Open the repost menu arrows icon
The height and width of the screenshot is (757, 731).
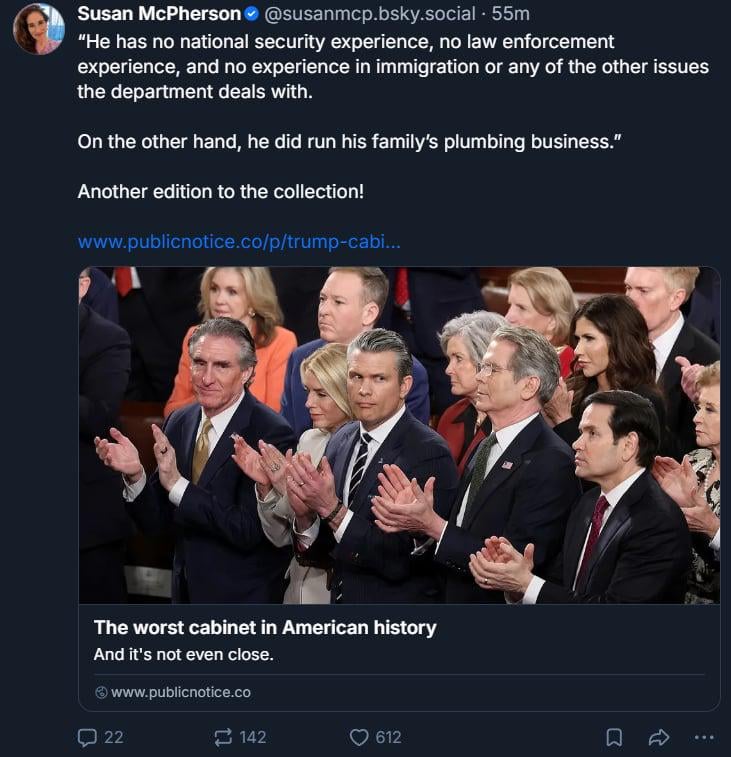[223, 737]
